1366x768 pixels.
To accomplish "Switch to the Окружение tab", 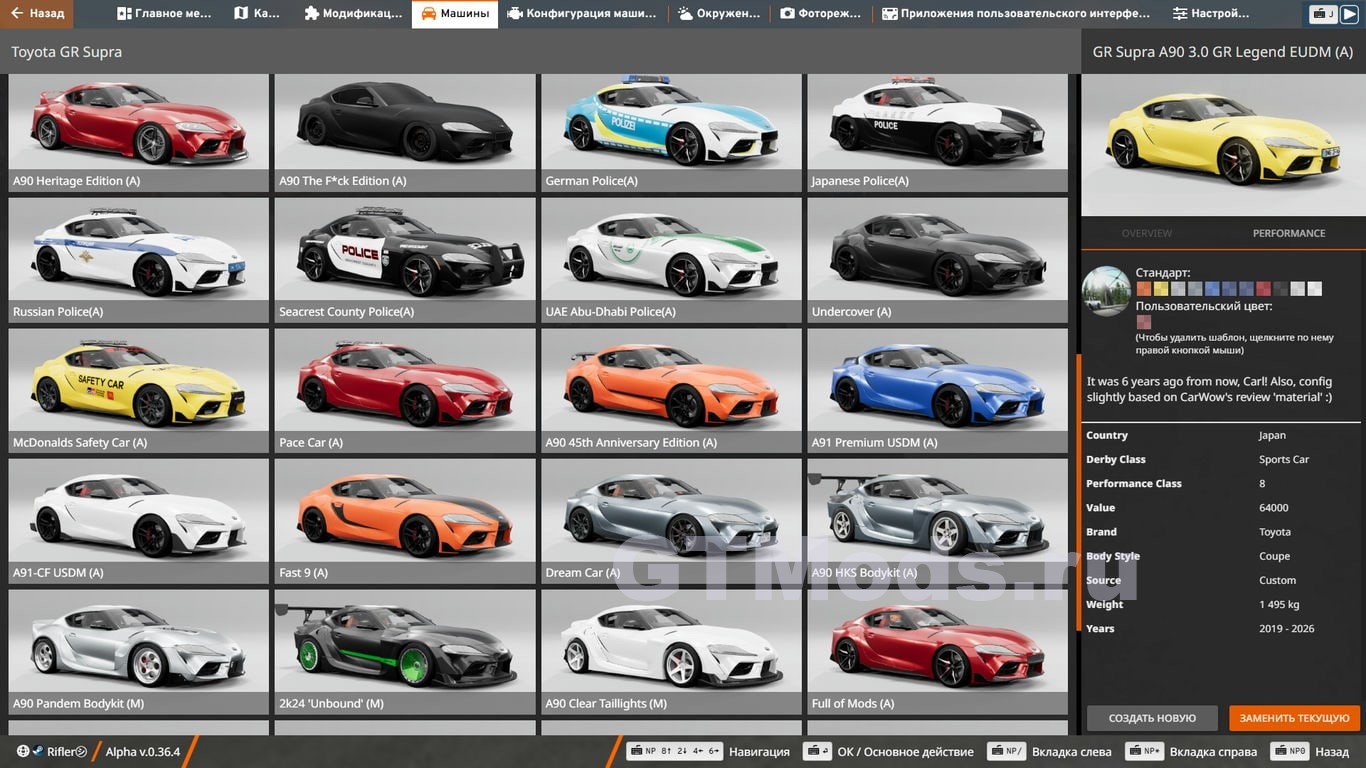I will pyautogui.click(x=718, y=14).
